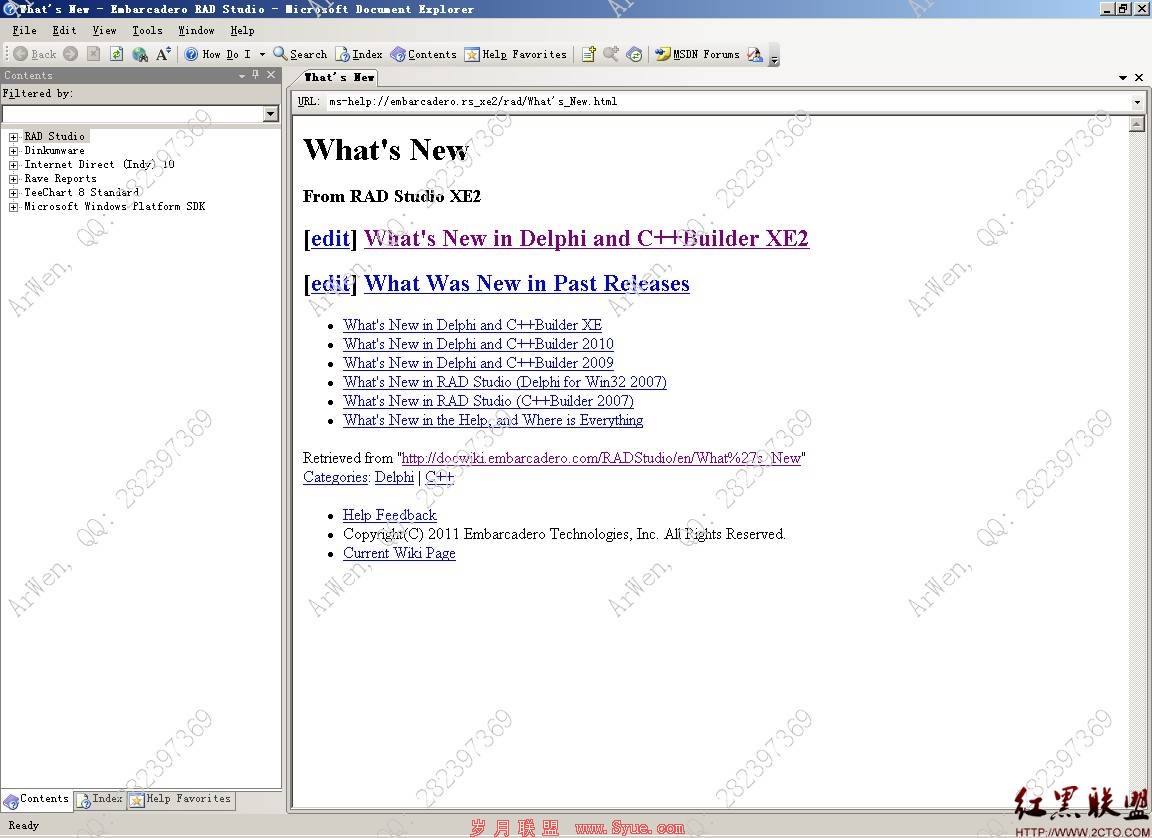
Task: Select Dinkumware in the contents tree
Action: [x=54, y=150]
